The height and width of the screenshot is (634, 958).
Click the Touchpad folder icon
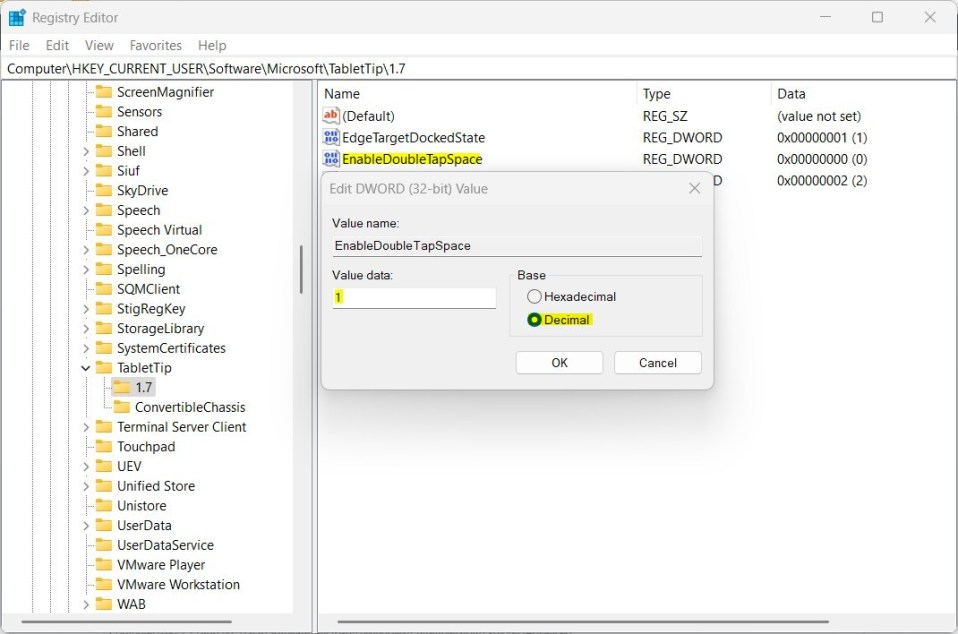[x=104, y=446]
